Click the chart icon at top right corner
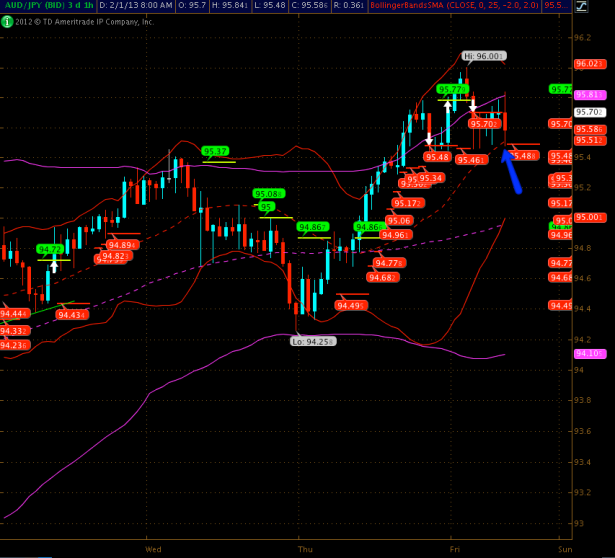The width and height of the screenshot is (615, 558). [607, 6]
